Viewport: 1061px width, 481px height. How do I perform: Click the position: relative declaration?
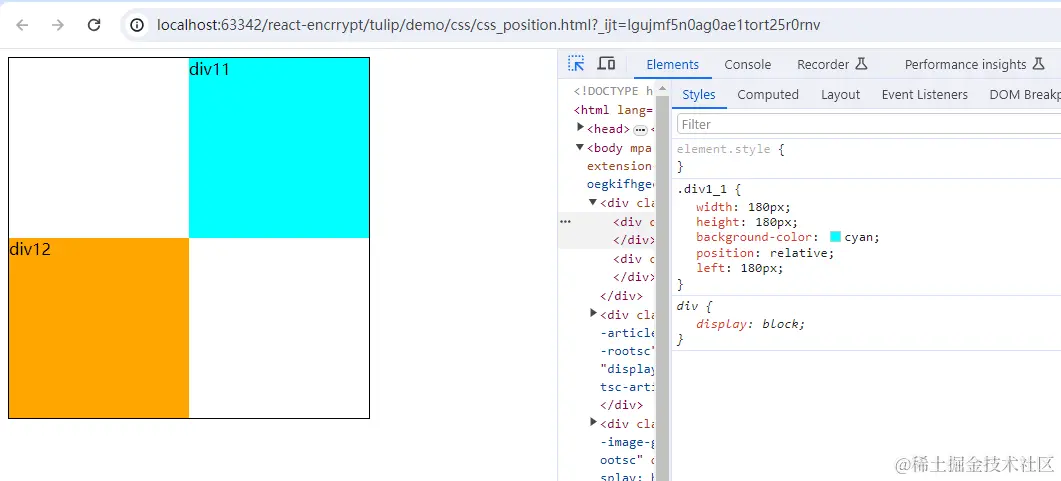point(765,252)
